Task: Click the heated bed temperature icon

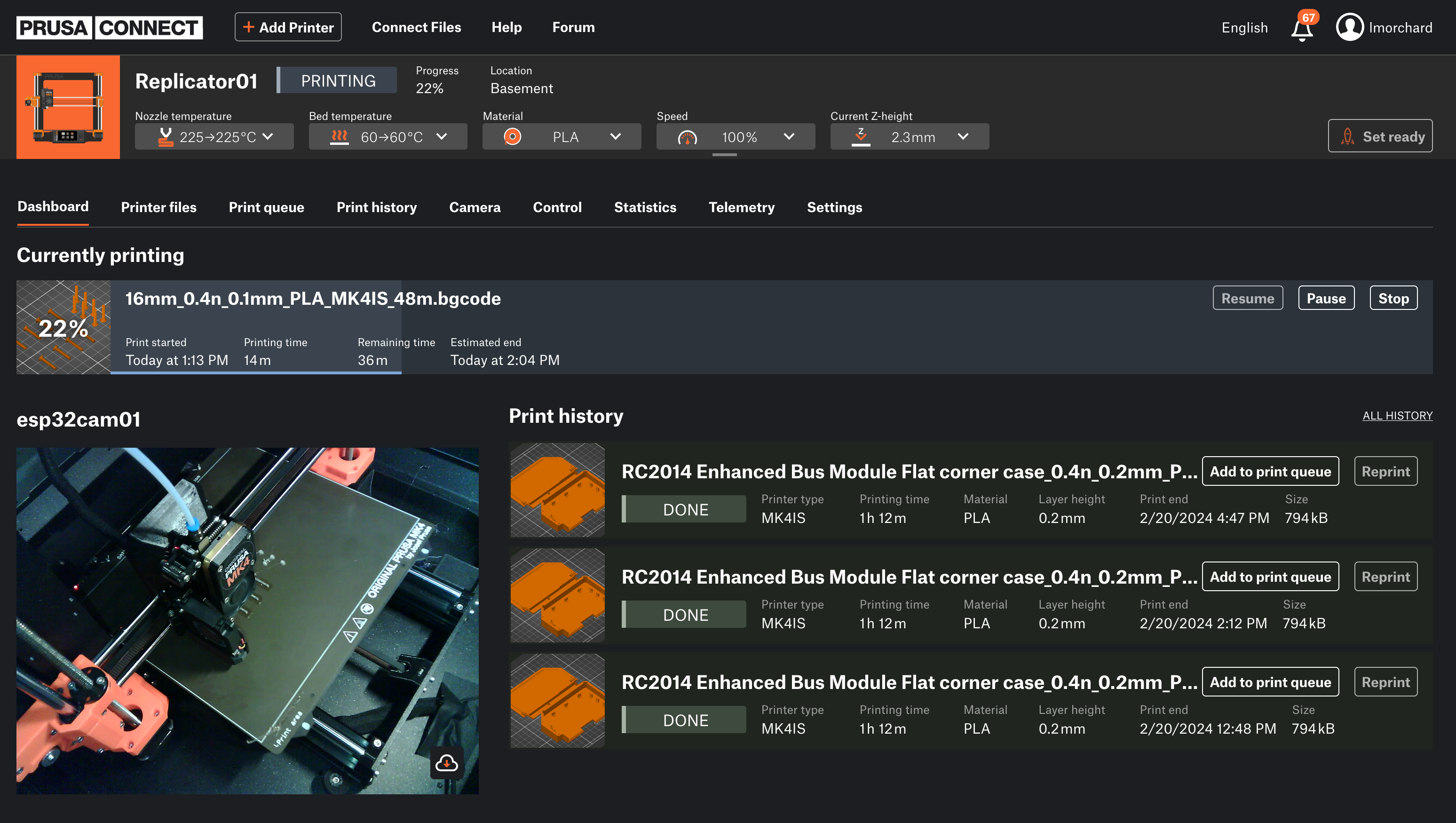Action: click(339, 137)
